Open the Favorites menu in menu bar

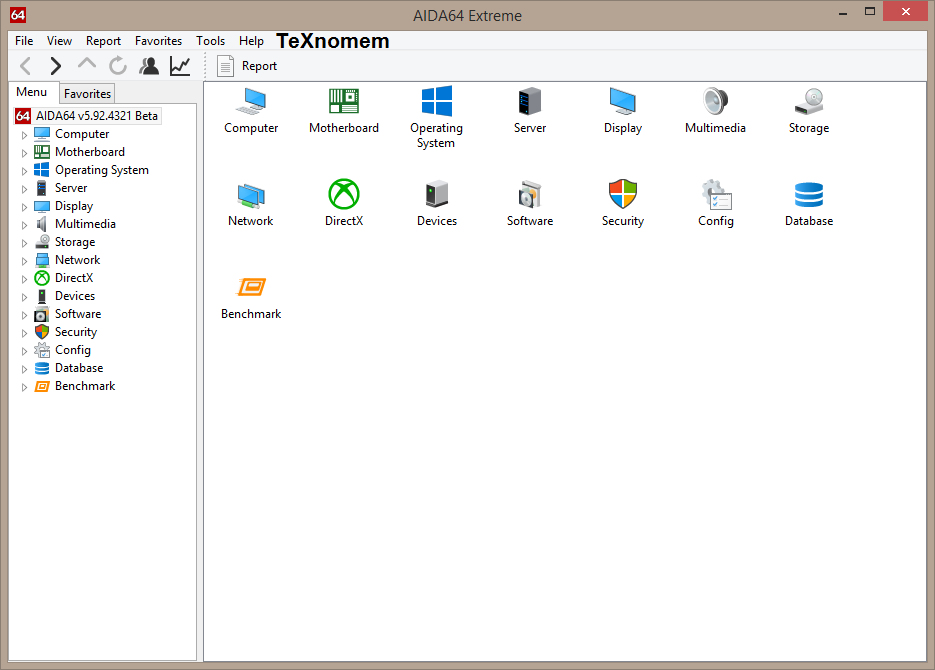coord(158,41)
